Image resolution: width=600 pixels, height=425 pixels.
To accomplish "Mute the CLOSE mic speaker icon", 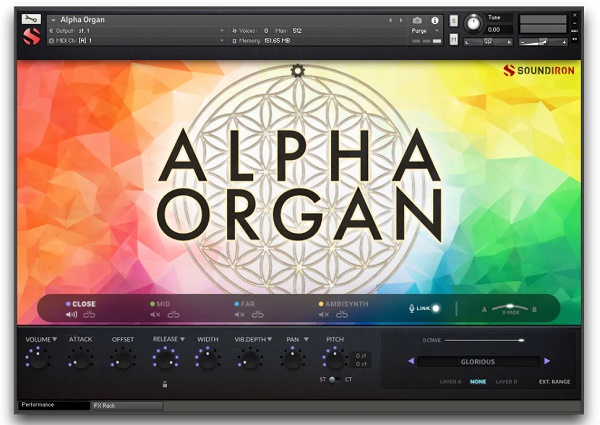I will [x=71, y=314].
